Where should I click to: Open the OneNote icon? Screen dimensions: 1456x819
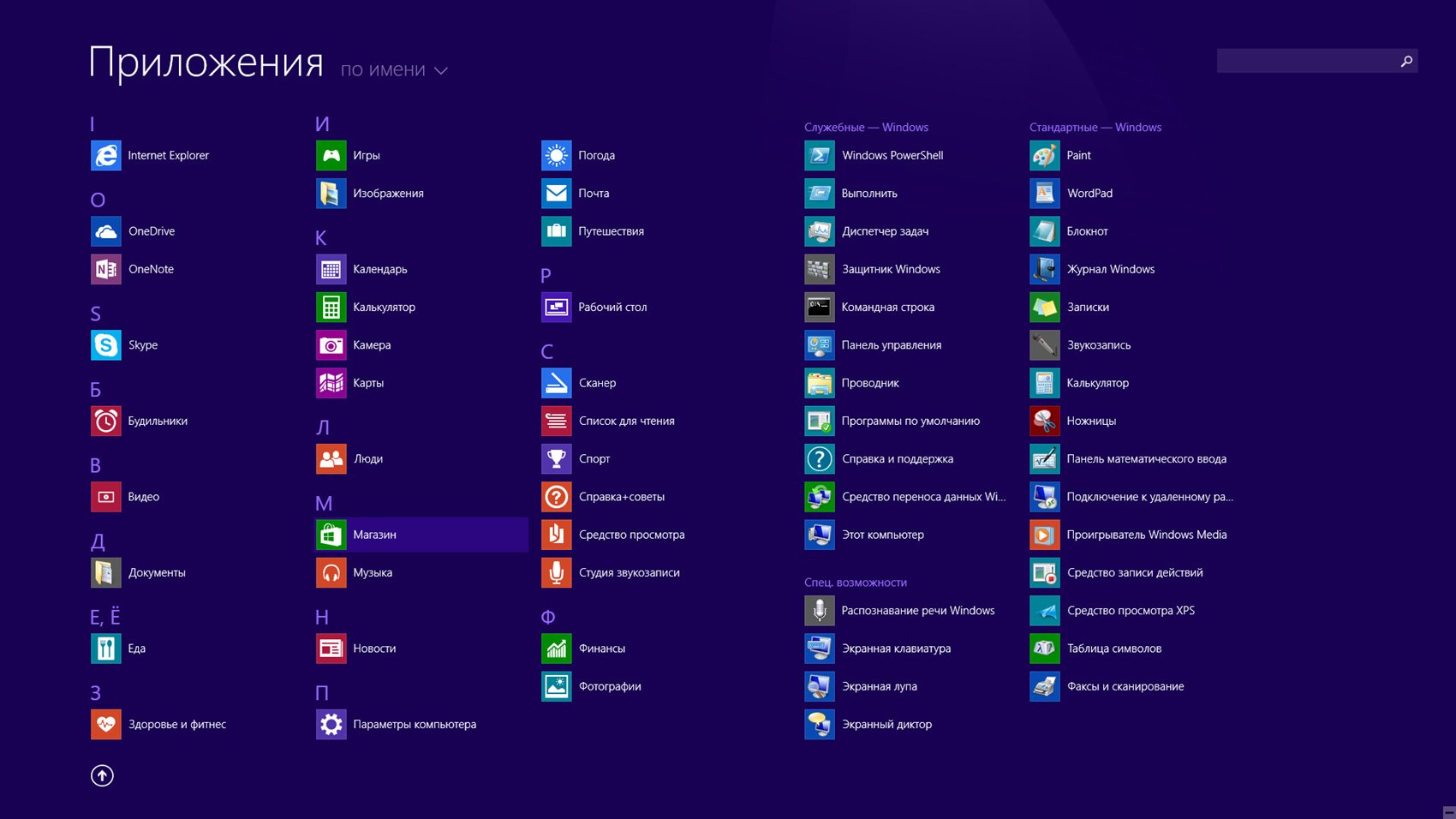click(x=106, y=269)
